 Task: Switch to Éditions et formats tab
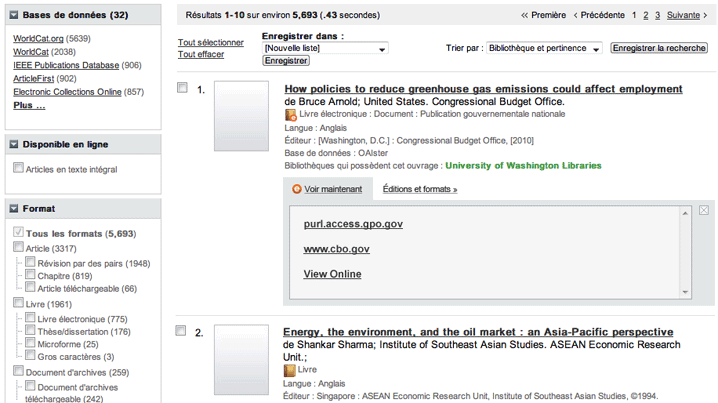point(419,189)
